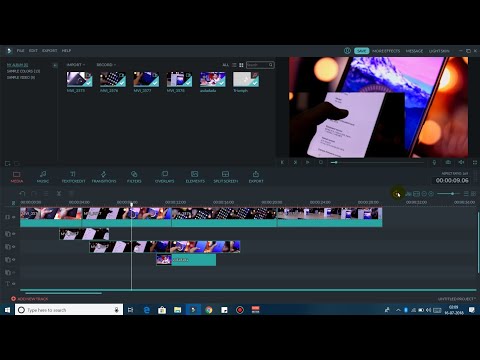The width and height of the screenshot is (480, 360).
Task: Open the Music library tab
Action: pyautogui.click(x=43, y=177)
